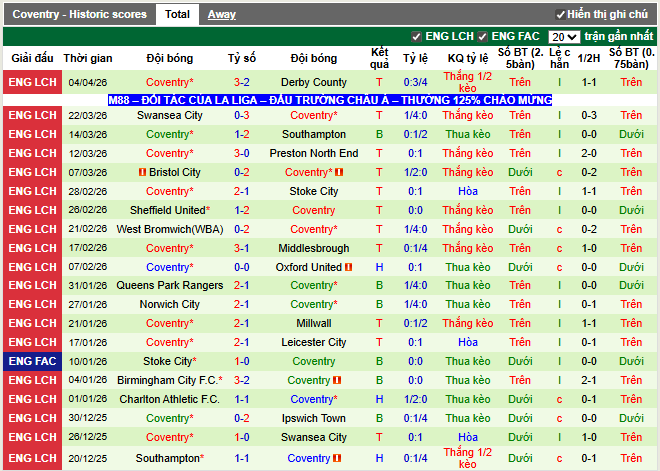The width and height of the screenshot is (660, 471).
Task: Uncheck the ENG FAC filter checkbox
Action: (483, 36)
